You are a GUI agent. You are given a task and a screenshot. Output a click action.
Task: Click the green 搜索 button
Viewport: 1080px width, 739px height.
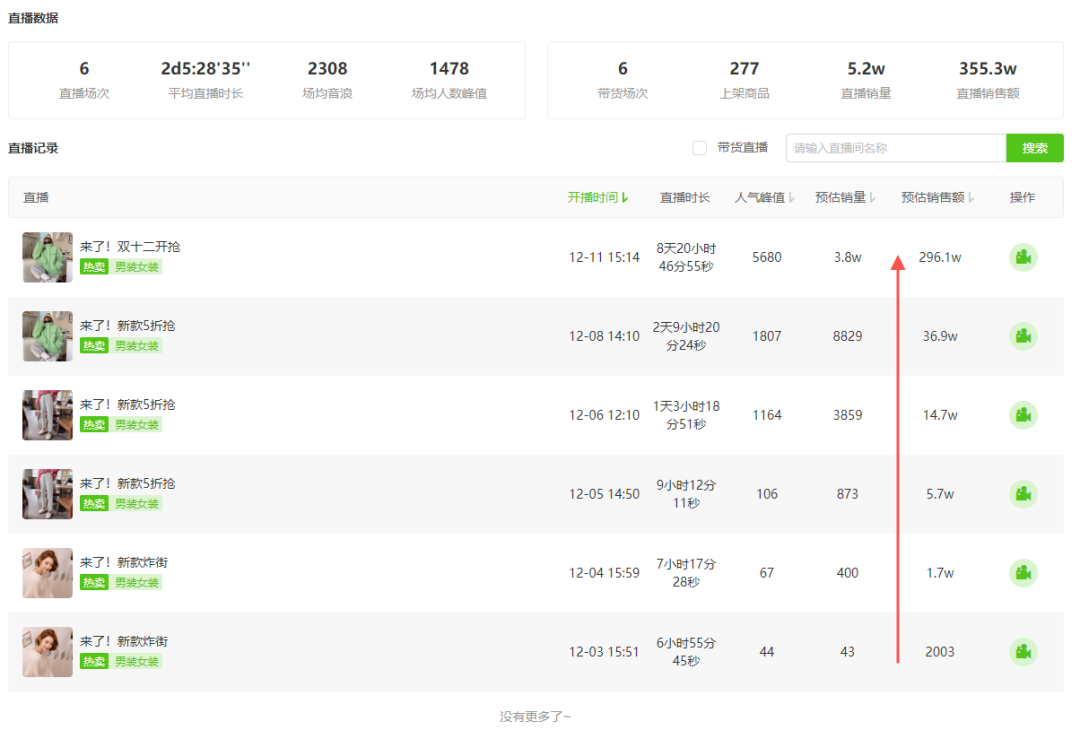pos(1034,148)
